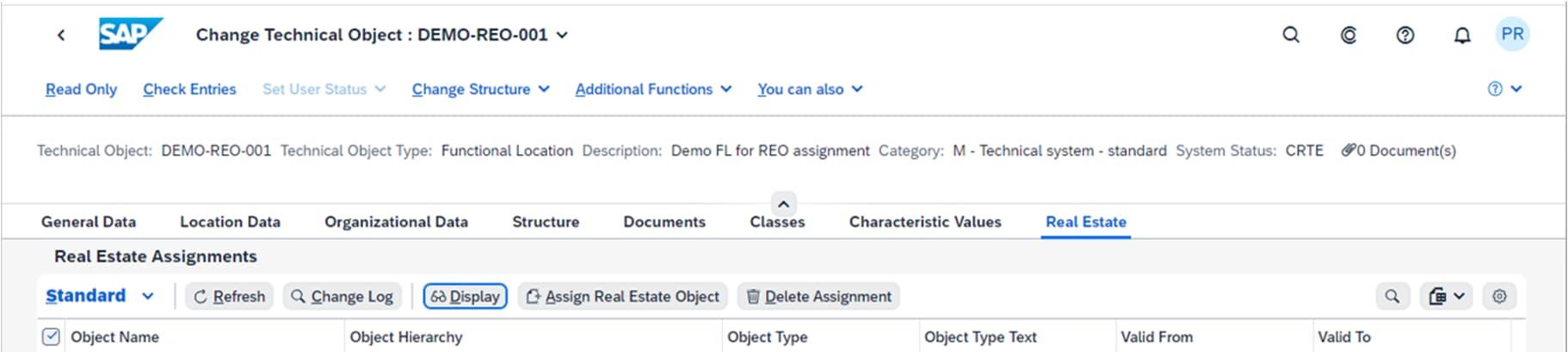The height and width of the screenshot is (352, 1568).
Task: Click Assign Real Estate Object button
Action: coord(623,296)
